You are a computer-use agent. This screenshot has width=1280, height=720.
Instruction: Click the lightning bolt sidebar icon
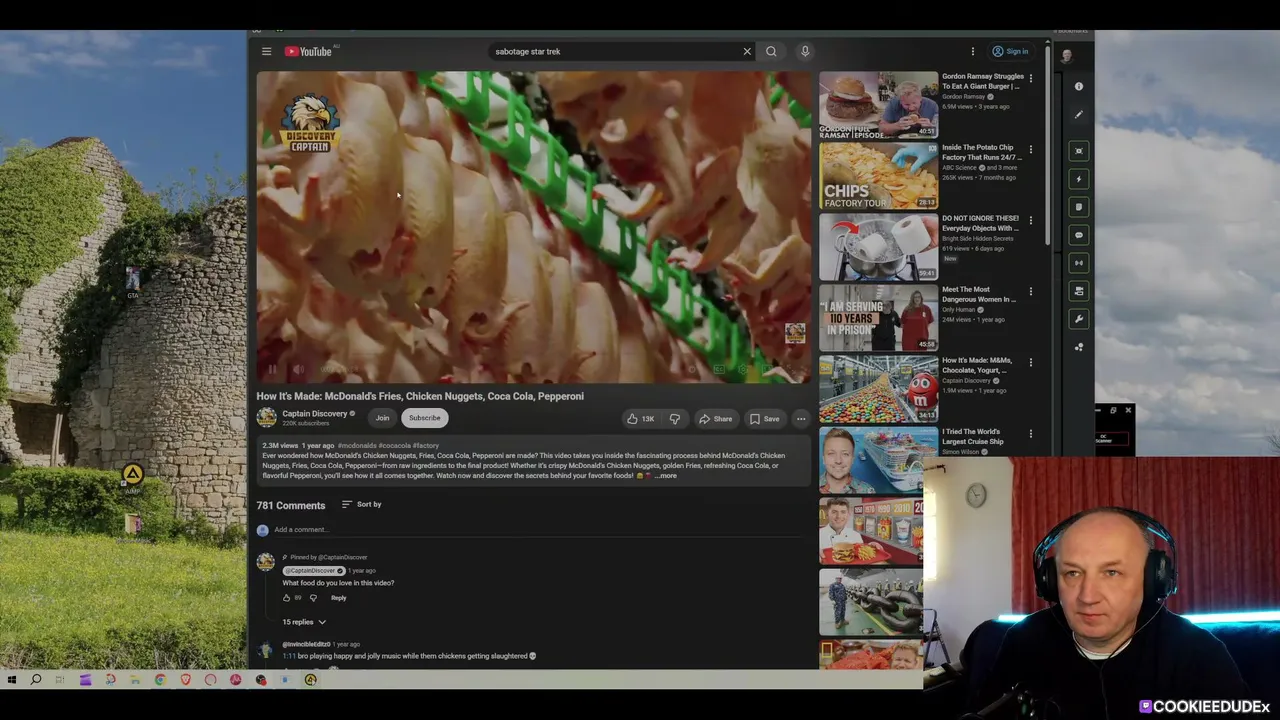pyautogui.click(x=1079, y=179)
